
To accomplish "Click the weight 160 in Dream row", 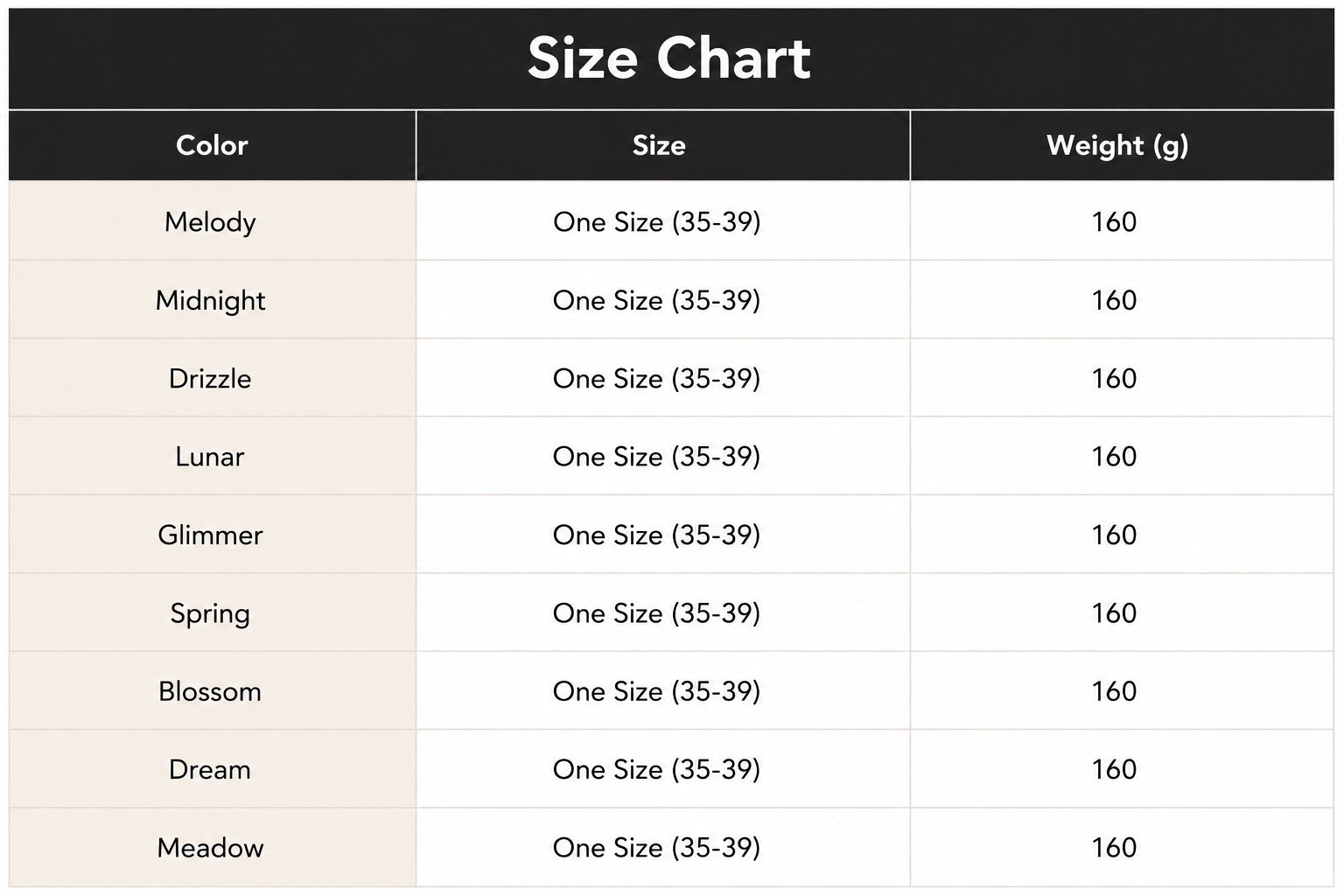I will pos(1114,769).
